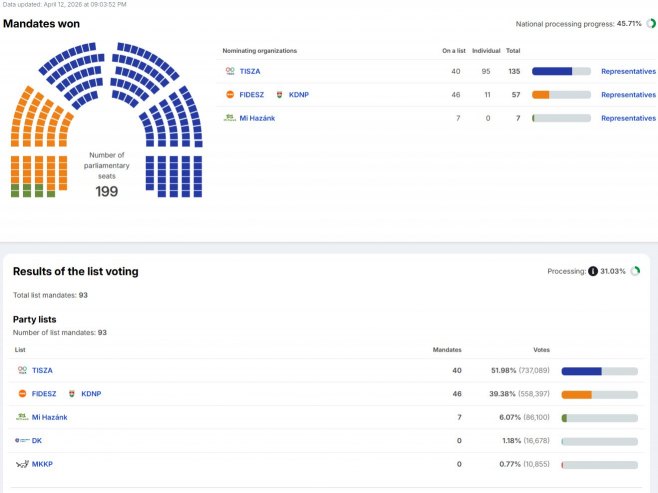Image resolution: width=658 pixels, height=493 pixels.
Task: Click the TISZA logo in Party lists
Action: tap(22, 370)
